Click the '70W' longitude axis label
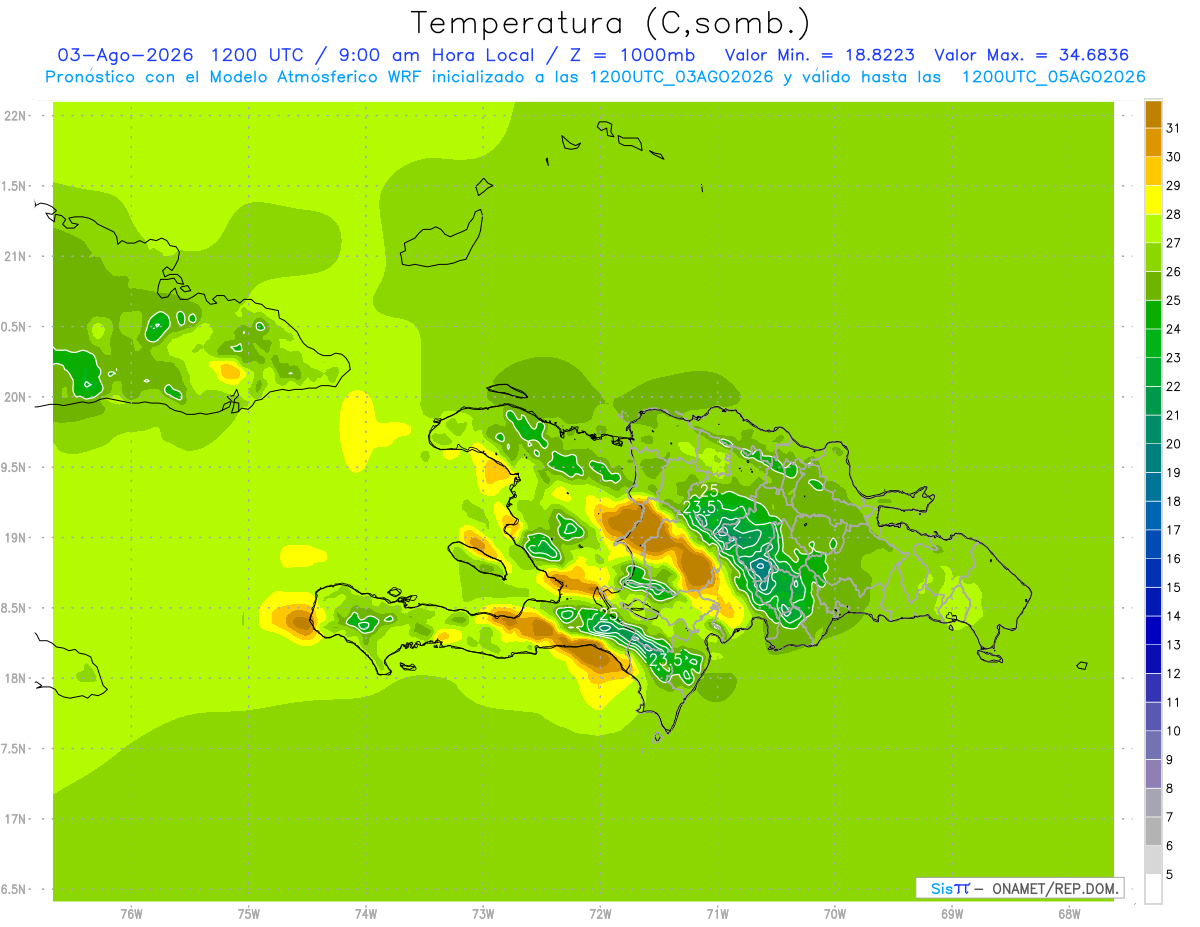Image resolution: width=1200 pixels, height=927 pixels. pyautogui.click(x=835, y=914)
